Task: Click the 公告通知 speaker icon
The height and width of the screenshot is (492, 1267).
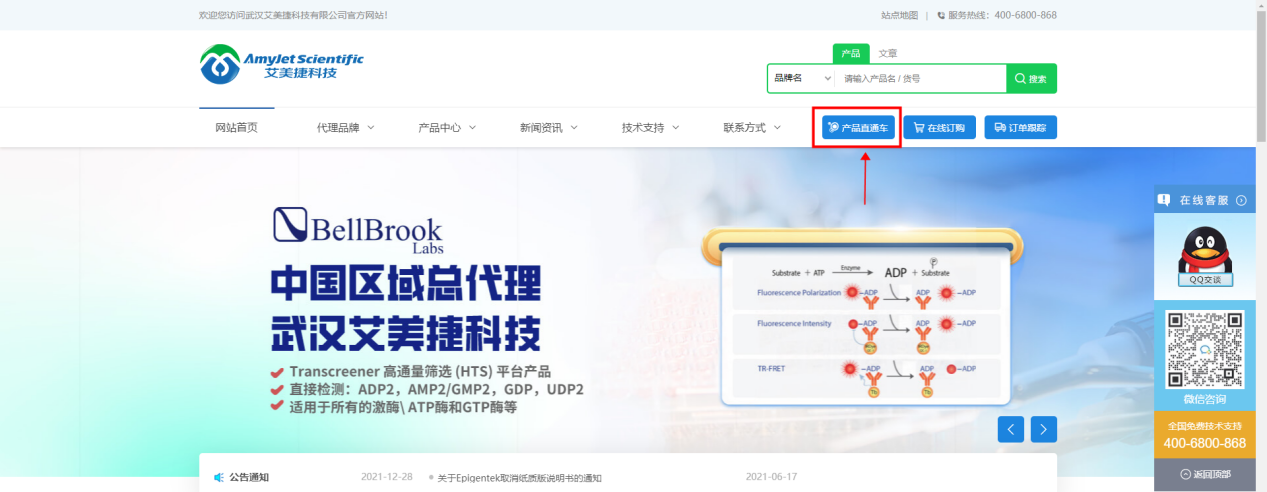Action: tap(219, 478)
